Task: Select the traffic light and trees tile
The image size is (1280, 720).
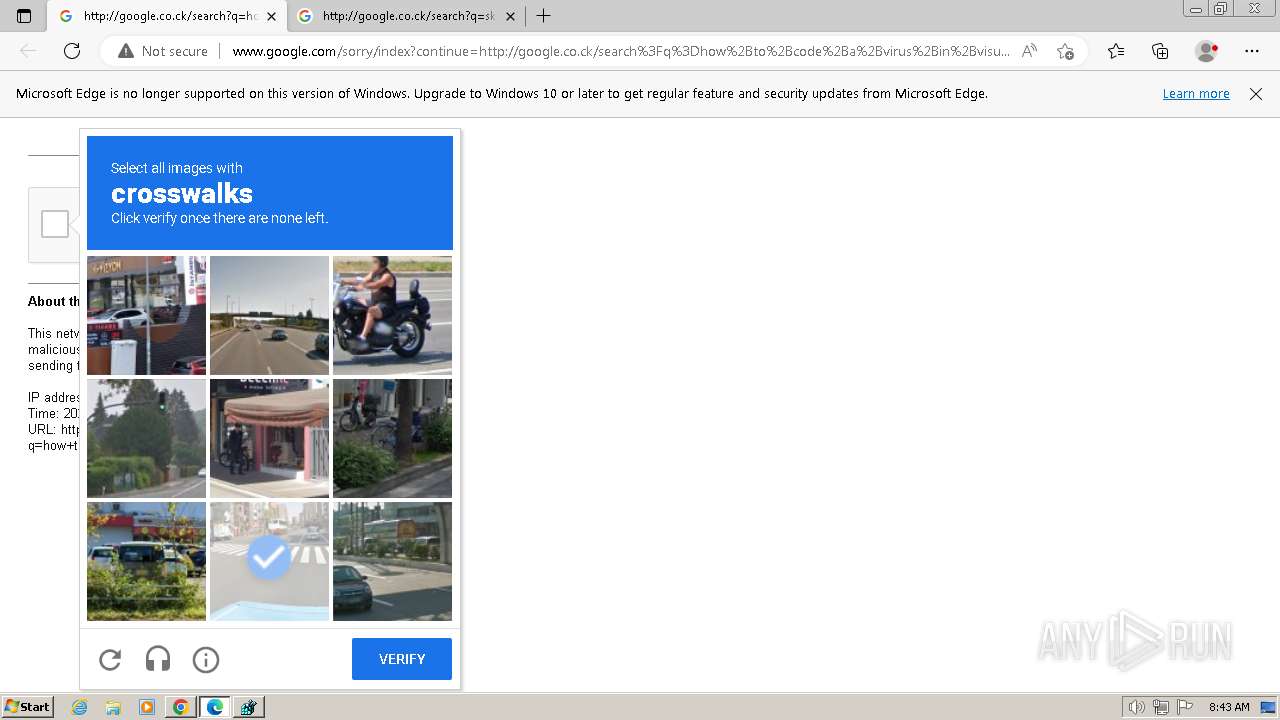Action: pos(146,438)
